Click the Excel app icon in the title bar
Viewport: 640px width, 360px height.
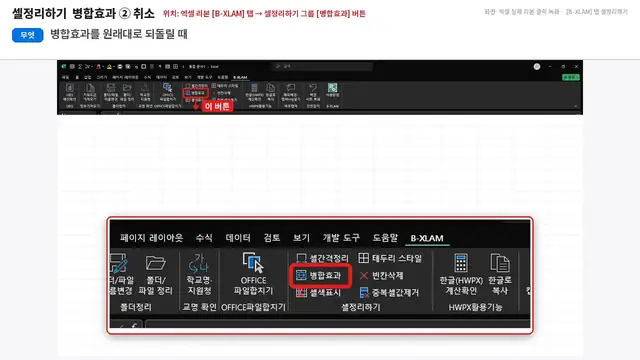click(x=64, y=67)
